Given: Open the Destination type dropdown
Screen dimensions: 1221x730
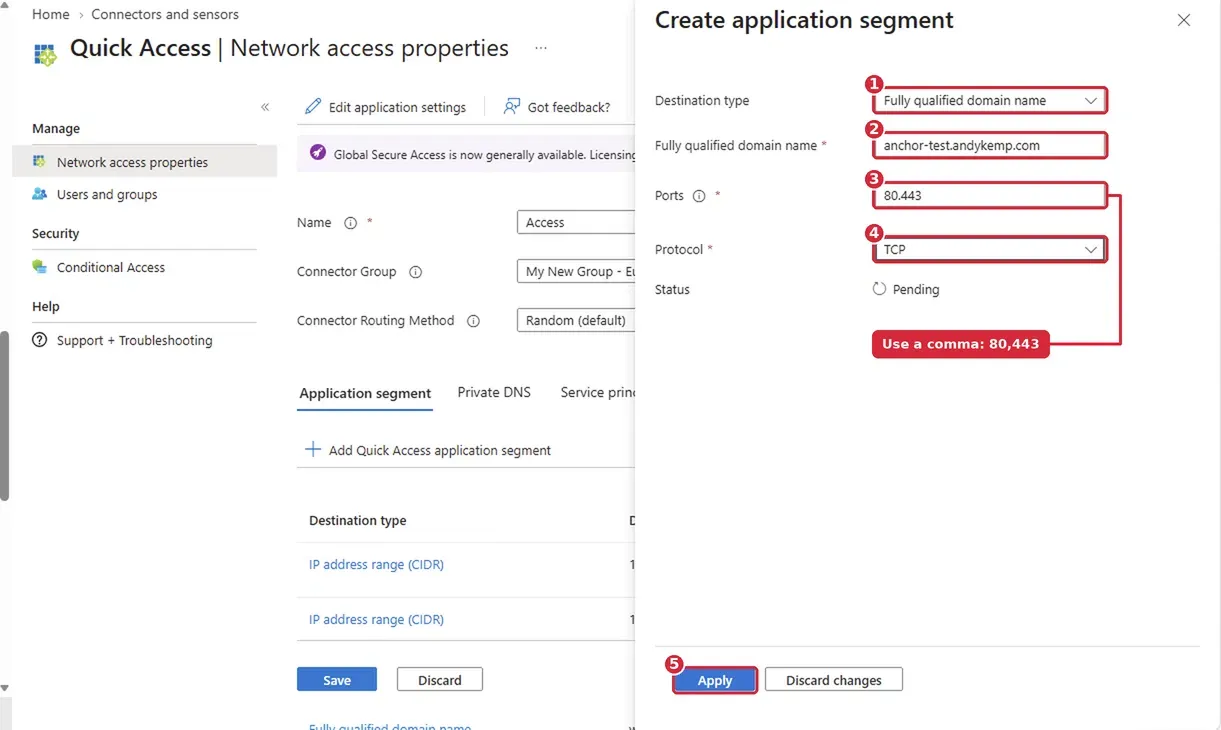Looking at the screenshot, I should [989, 100].
